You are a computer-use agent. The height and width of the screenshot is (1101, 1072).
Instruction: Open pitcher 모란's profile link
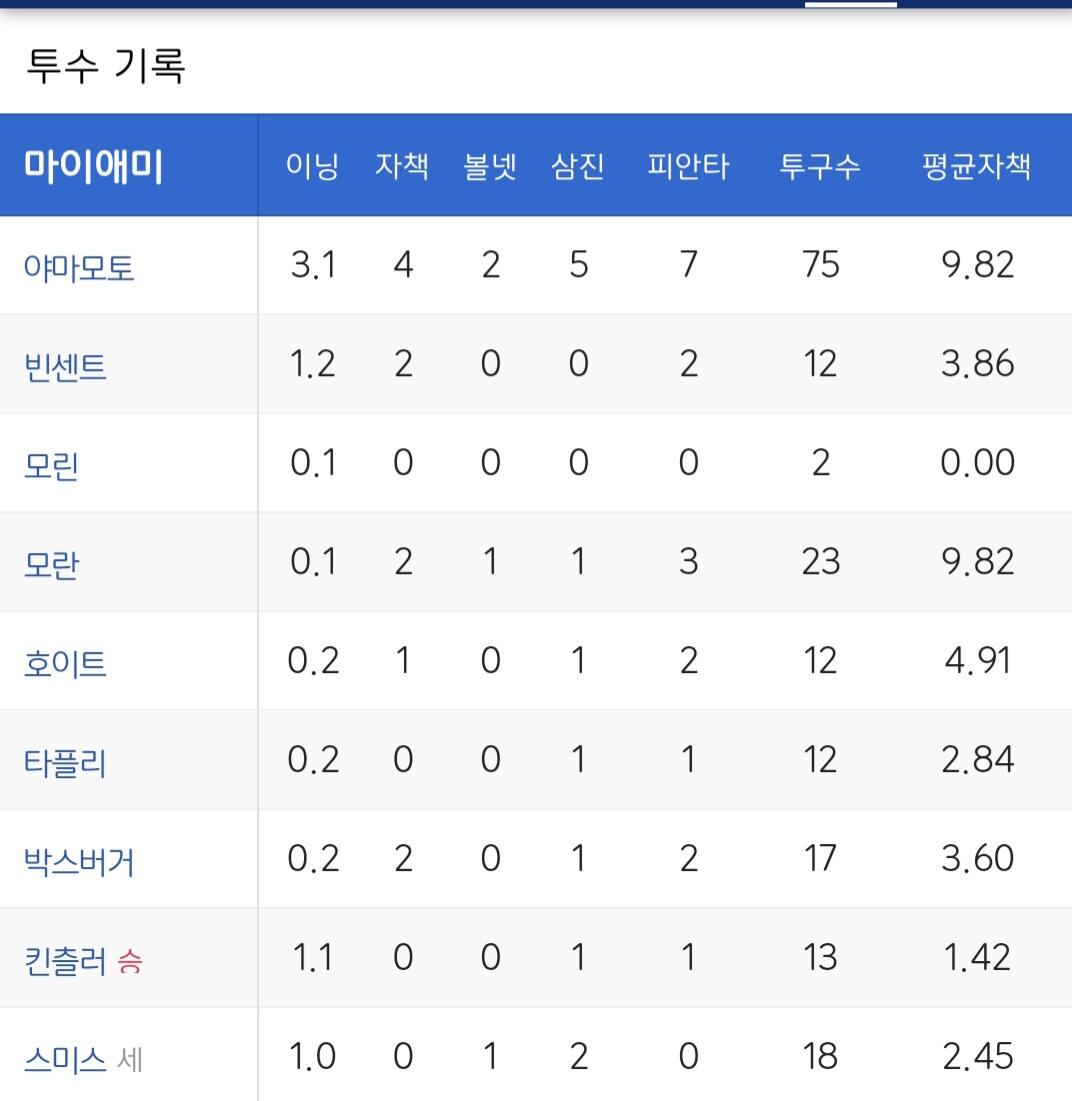tap(51, 565)
